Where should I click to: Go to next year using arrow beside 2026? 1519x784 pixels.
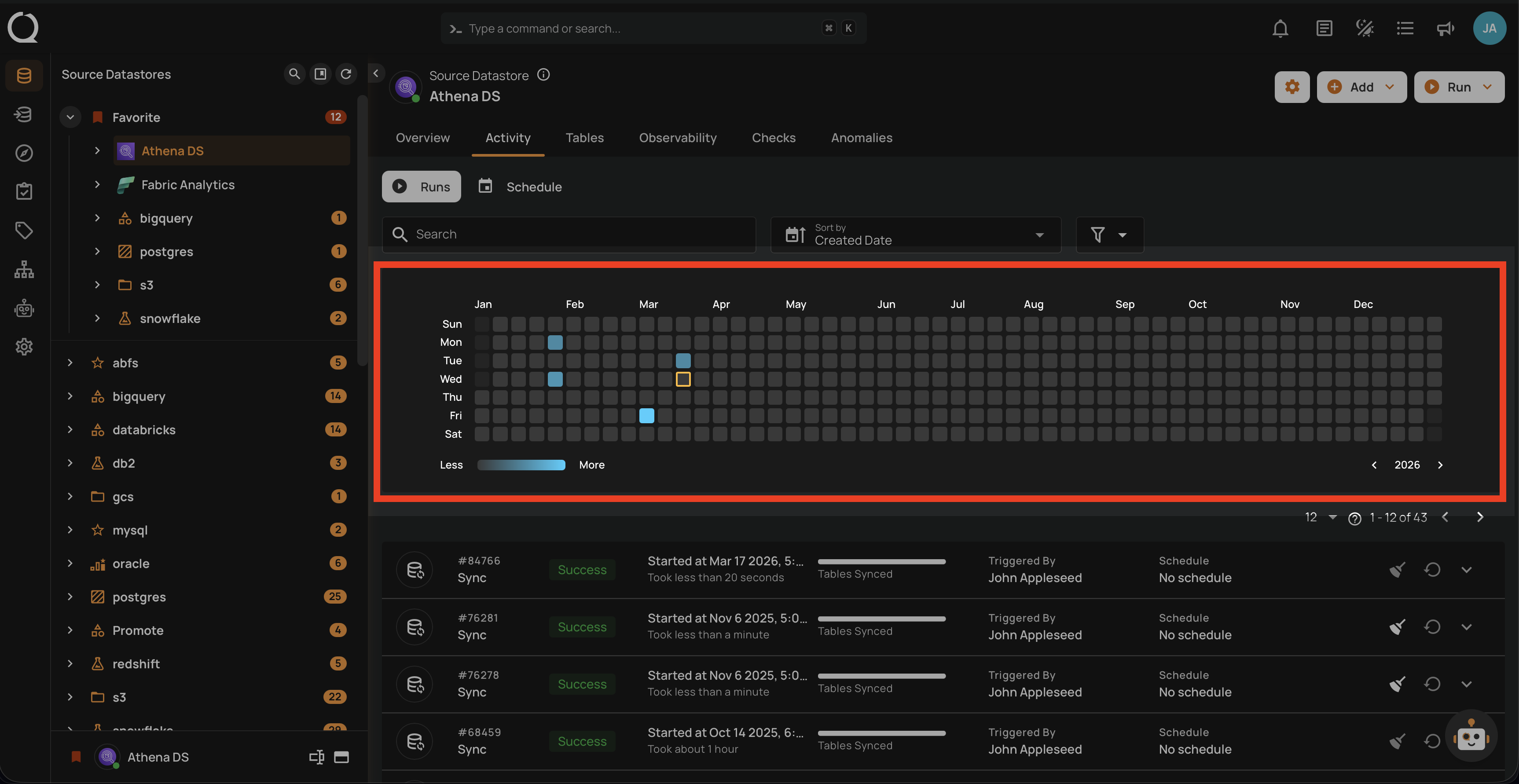(x=1440, y=465)
